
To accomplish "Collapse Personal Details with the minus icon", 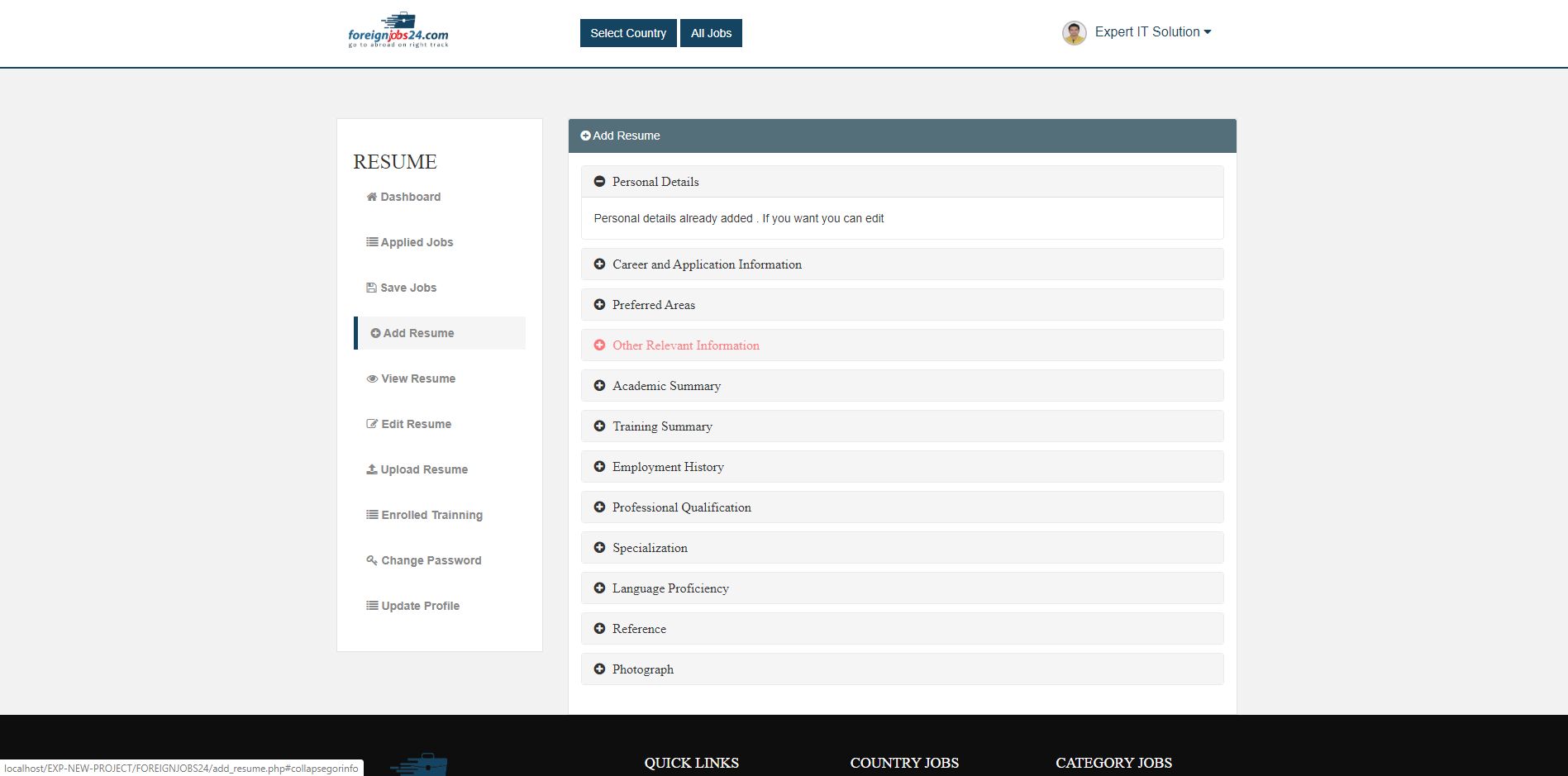I will click(x=599, y=181).
